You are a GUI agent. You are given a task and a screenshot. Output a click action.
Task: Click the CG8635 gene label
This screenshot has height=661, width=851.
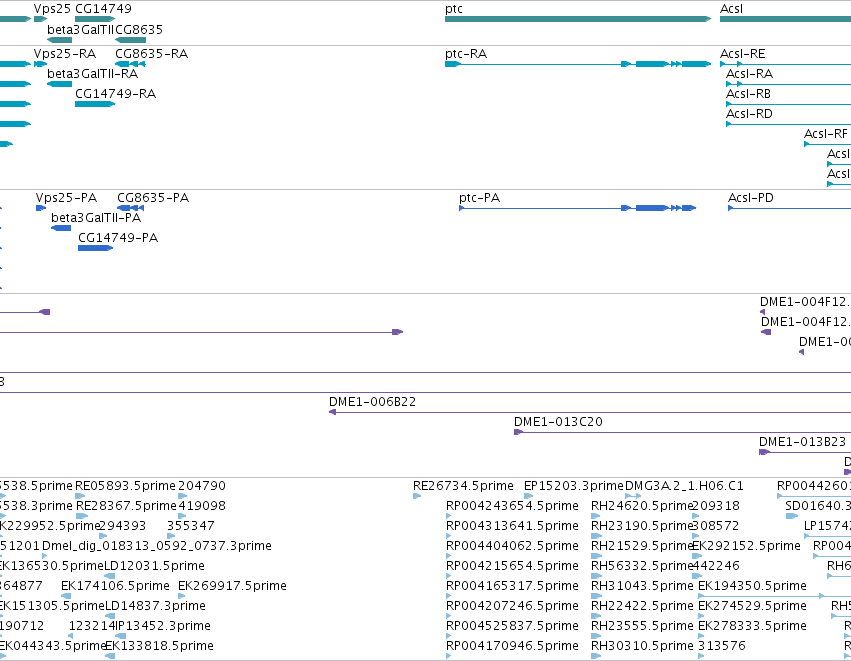139,29
